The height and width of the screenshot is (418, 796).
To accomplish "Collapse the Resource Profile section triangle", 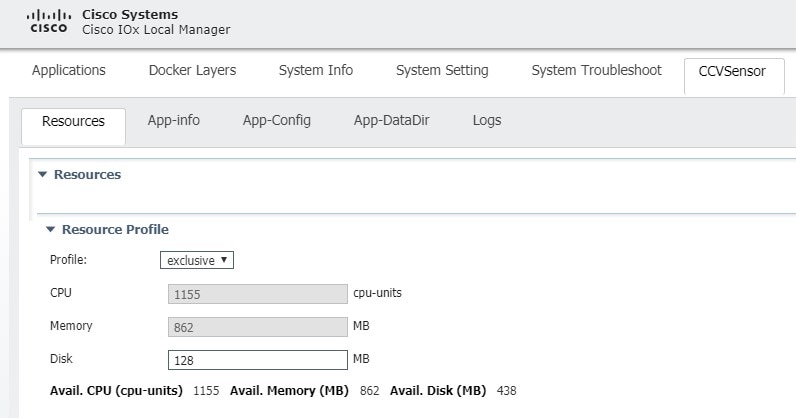I will pyautogui.click(x=50, y=230).
